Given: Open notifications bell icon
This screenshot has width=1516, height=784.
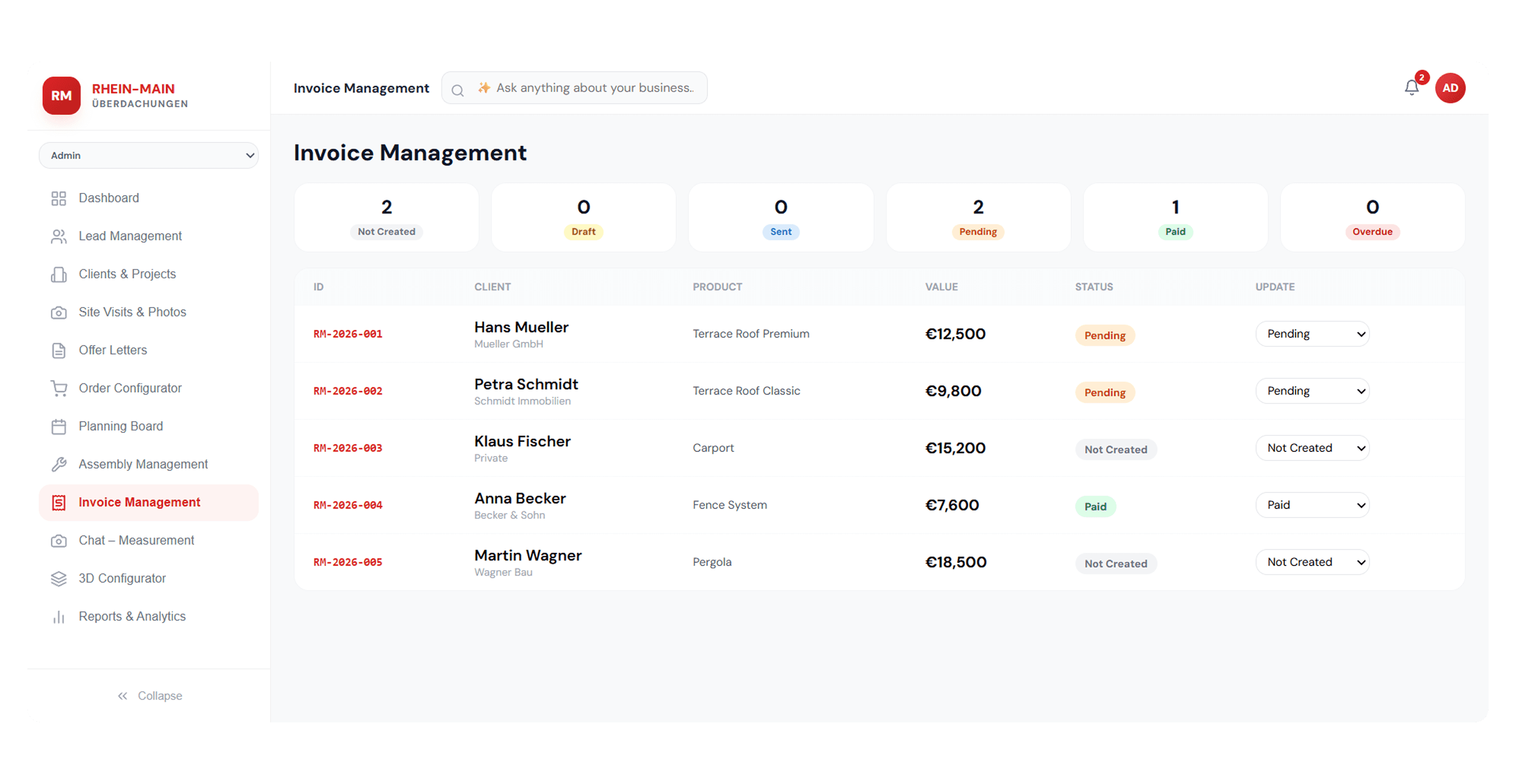Looking at the screenshot, I should 1411,88.
